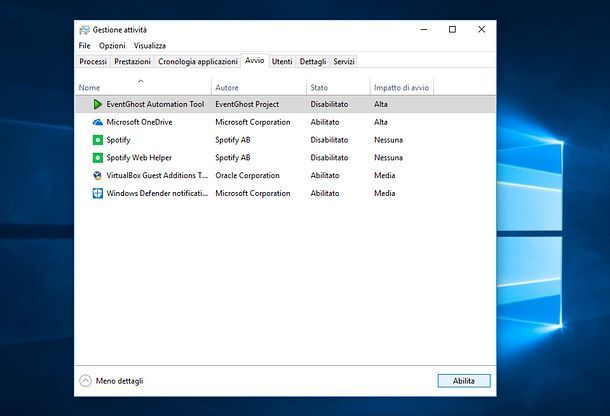Select the EventGhost Automation Tool entry
The image size is (610, 416).
(155, 104)
